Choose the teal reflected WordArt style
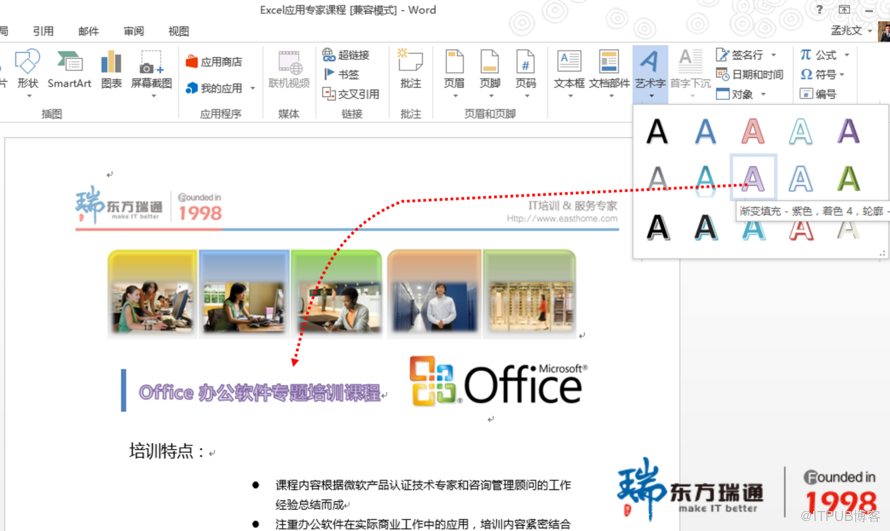 click(705, 178)
